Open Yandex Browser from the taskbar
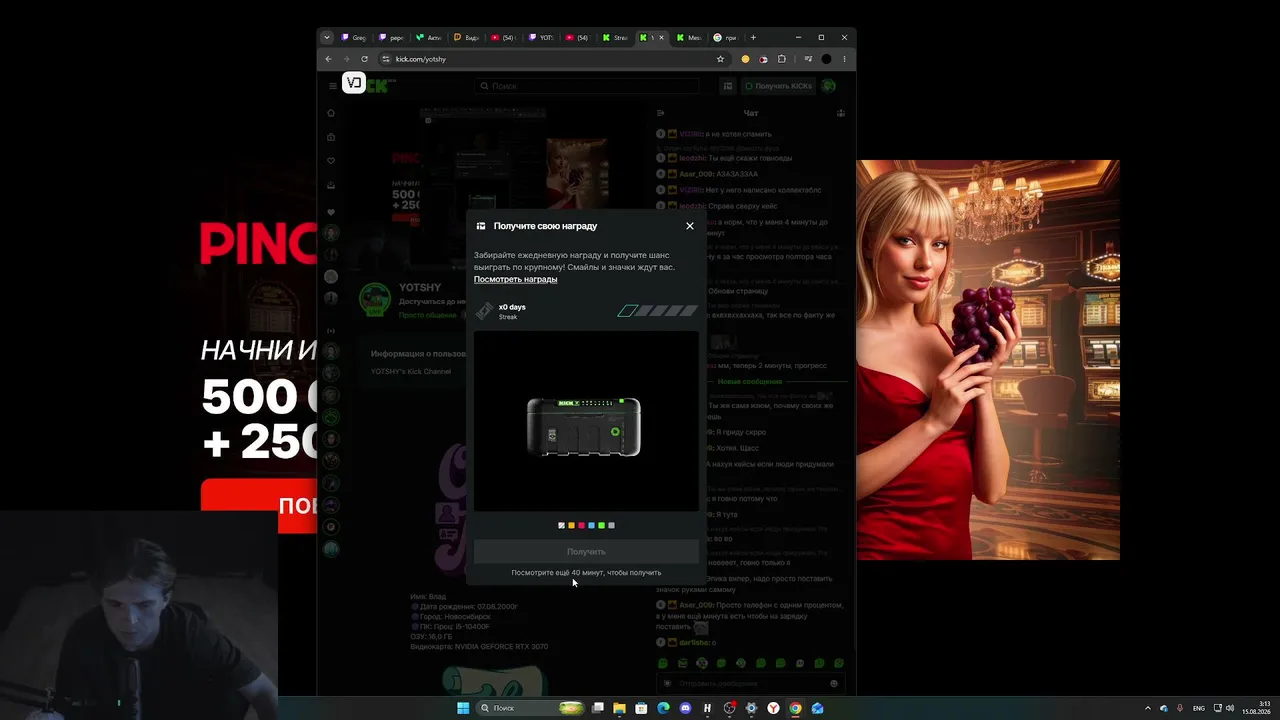 coord(773,708)
